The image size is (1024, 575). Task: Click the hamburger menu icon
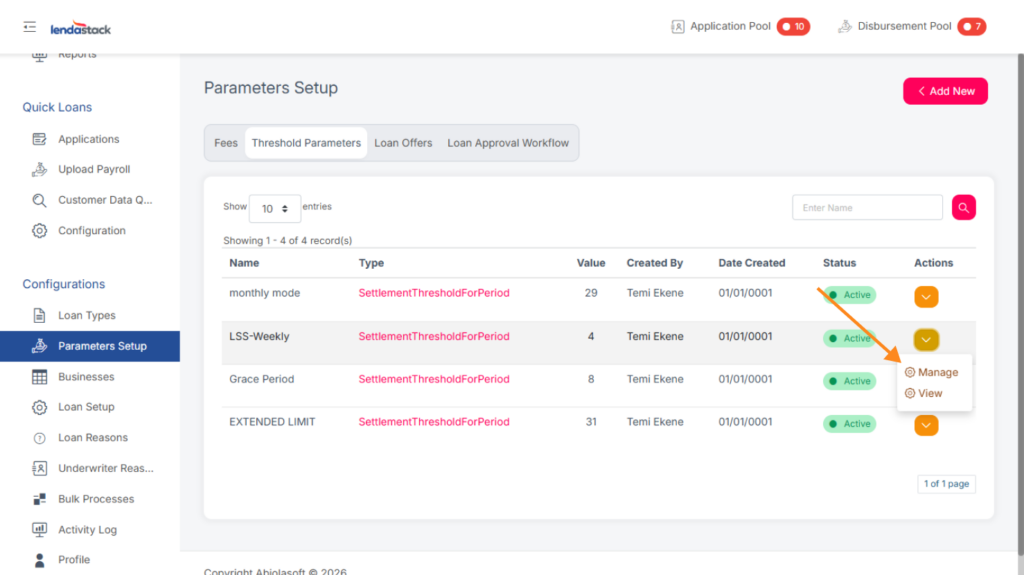(x=30, y=27)
